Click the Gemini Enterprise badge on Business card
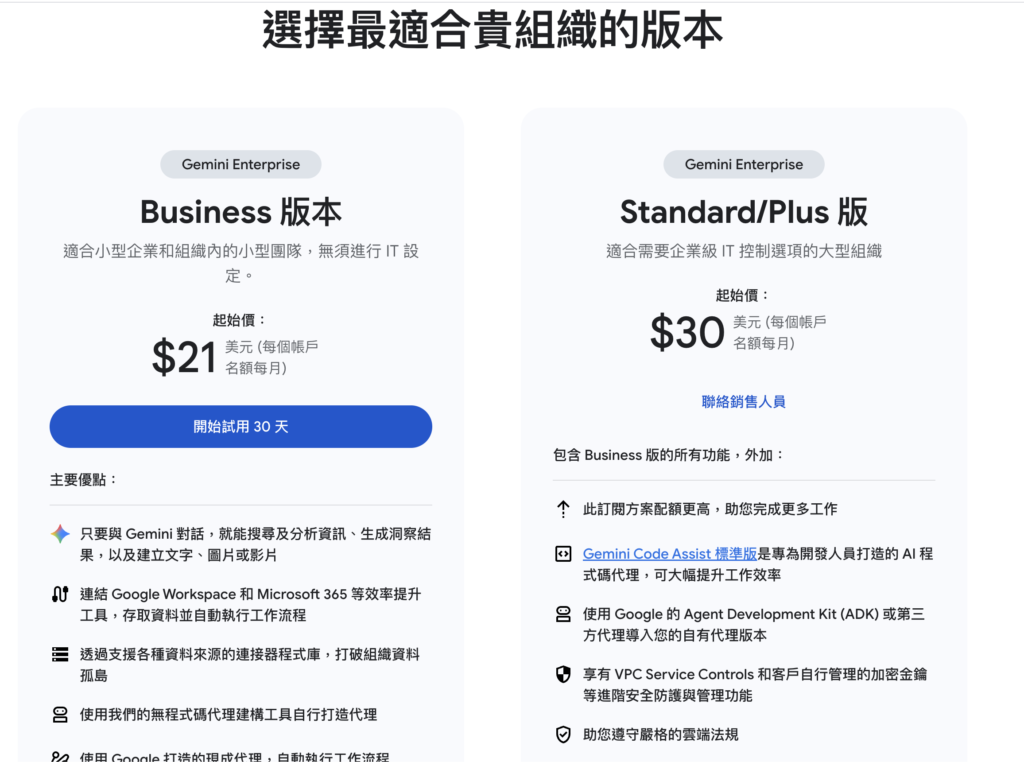 [240, 164]
